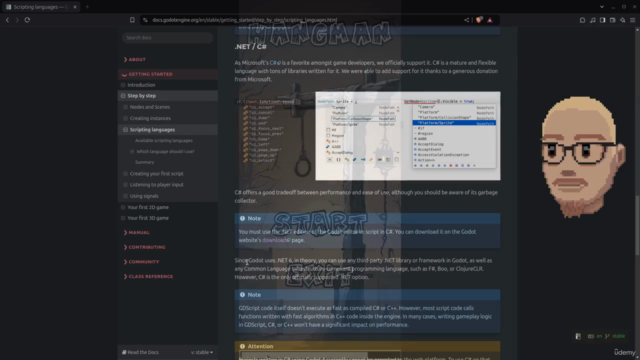The image size is (640, 360).
Task: Reload the page with the refresh icon
Action: click(x=27, y=20)
